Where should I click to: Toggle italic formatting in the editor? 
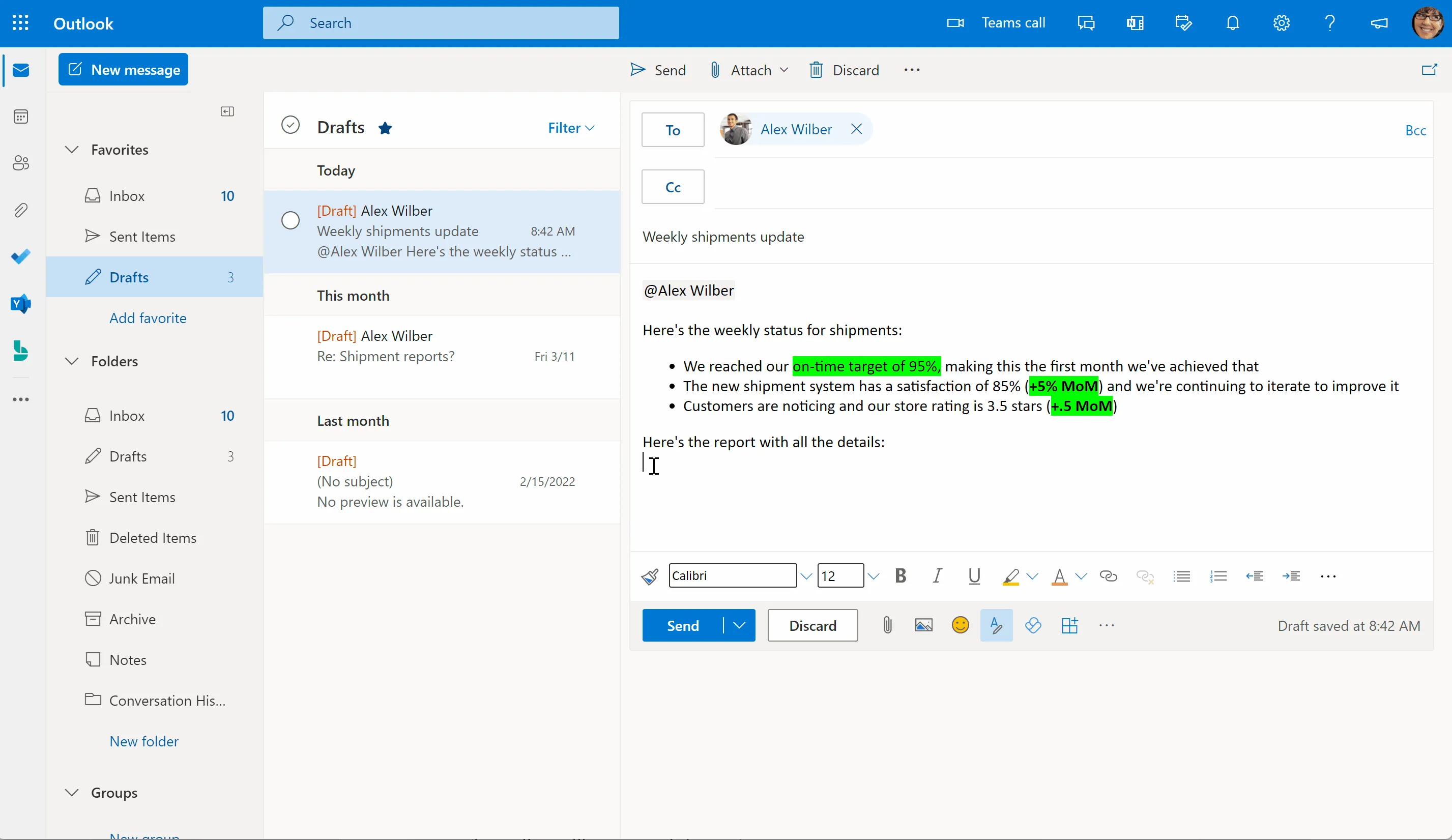pos(937,576)
